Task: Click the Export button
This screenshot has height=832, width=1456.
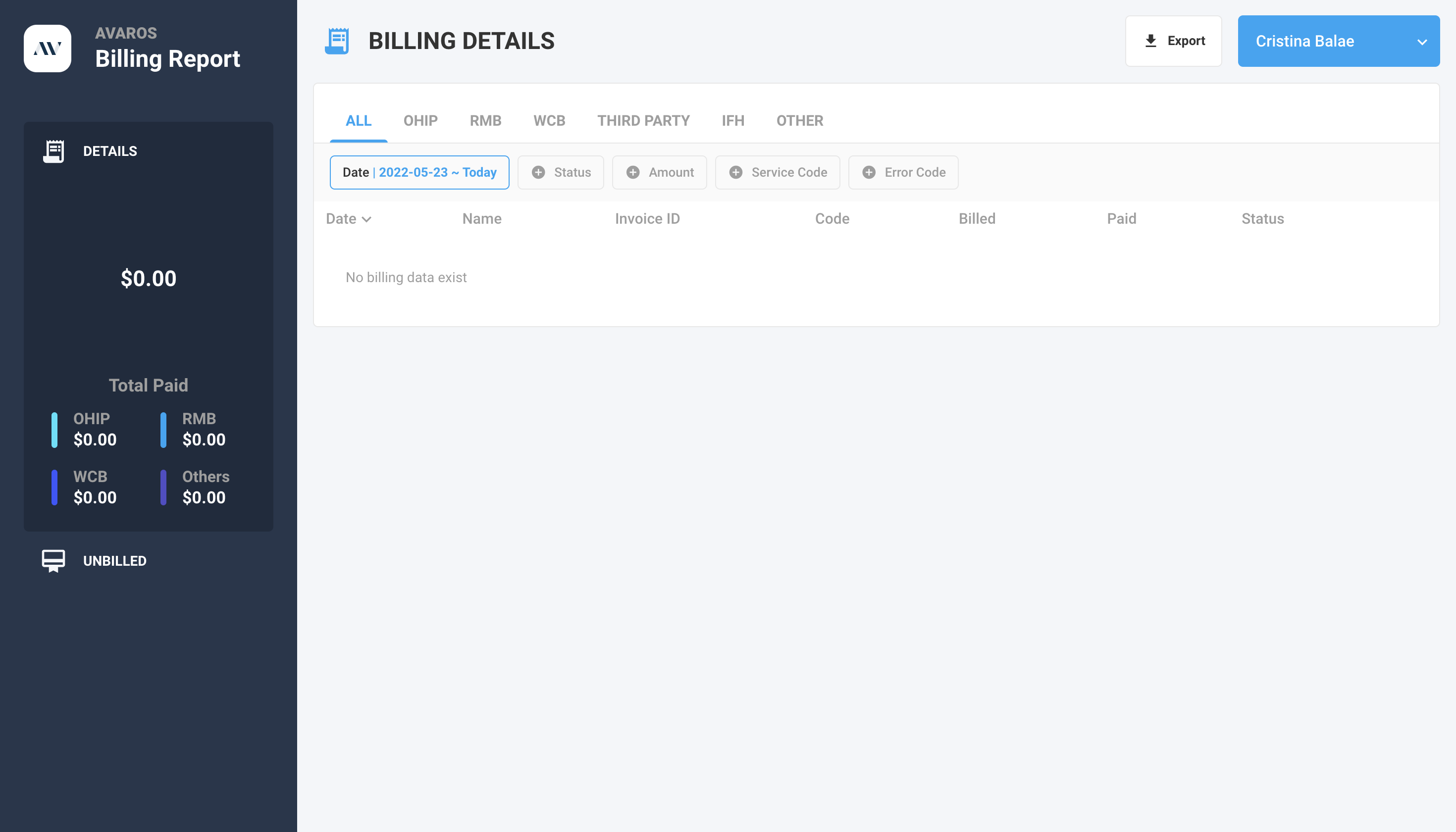Action: click(x=1173, y=40)
